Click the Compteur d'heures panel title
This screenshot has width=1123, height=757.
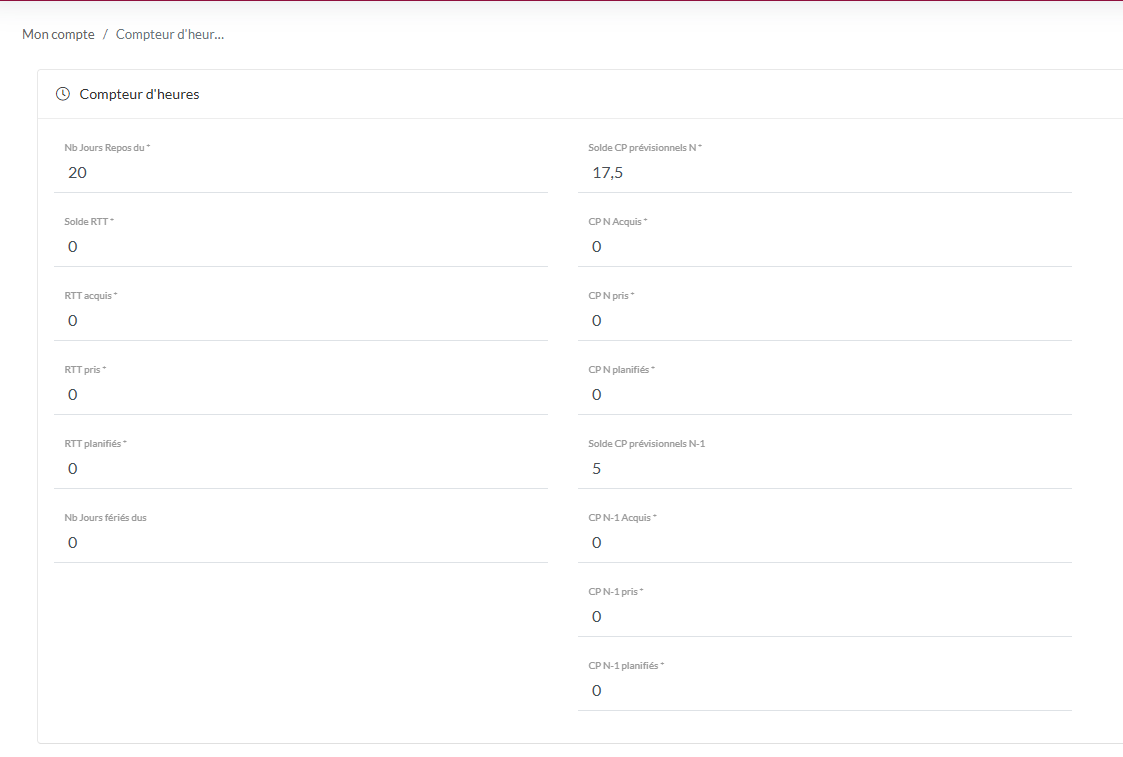point(139,94)
